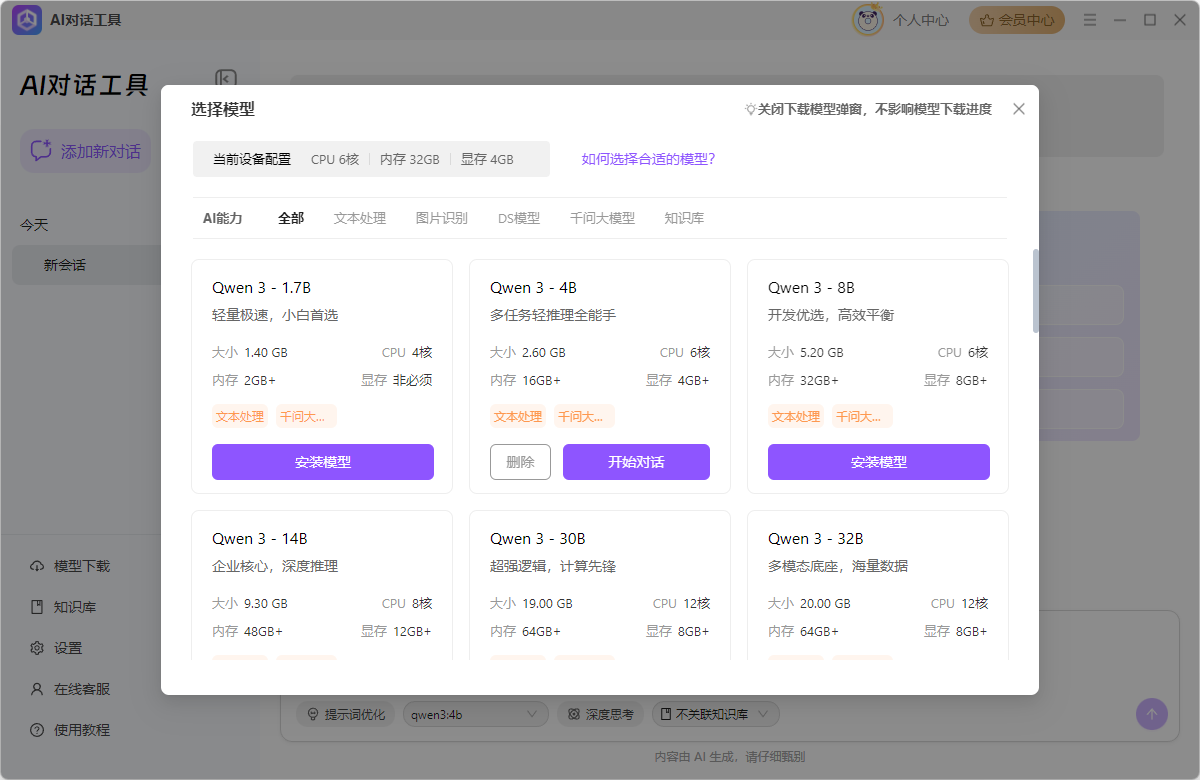The width and height of the screenshot is (1200, 780).
Task: Click the Qwen 3 - 14B card title
Action: pyautogui.click(x=259, y=539)
